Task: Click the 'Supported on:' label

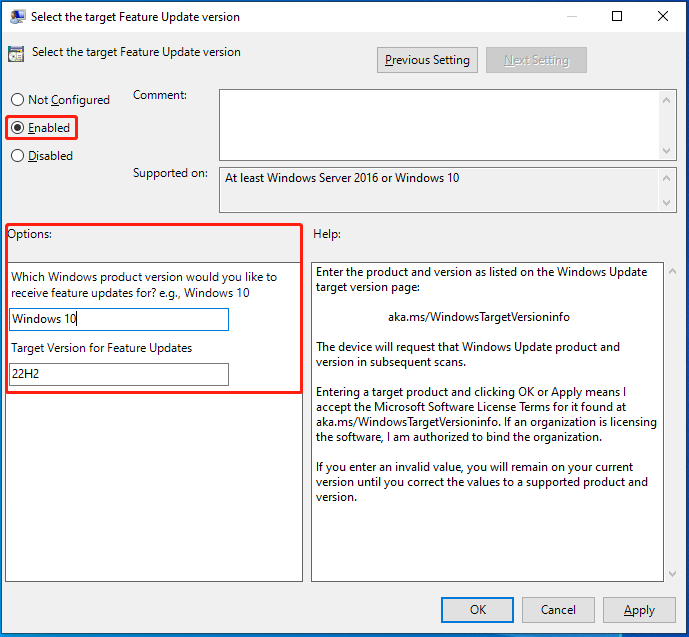Action: point(170,173)
